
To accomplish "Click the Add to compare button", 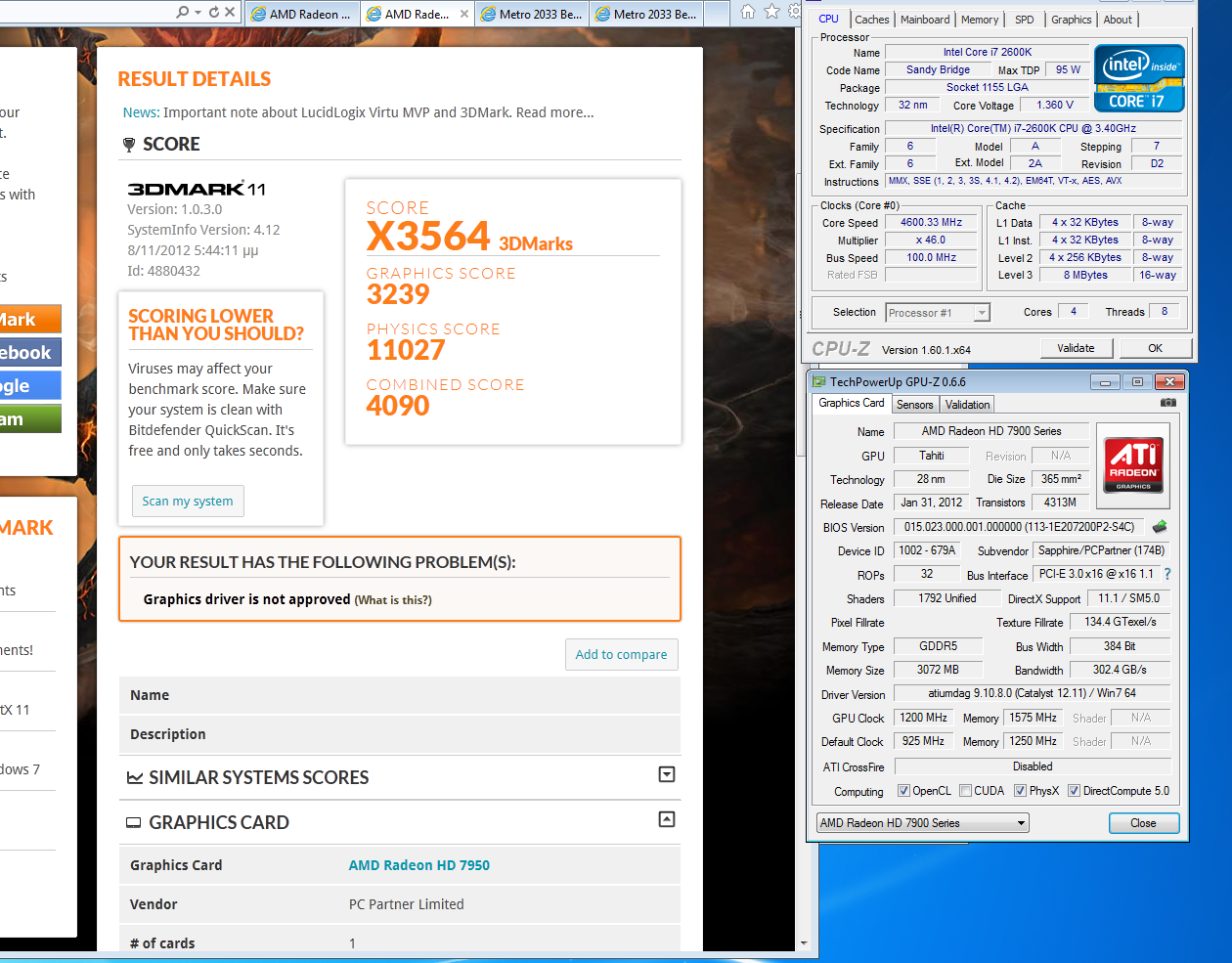I will point(621,654).
